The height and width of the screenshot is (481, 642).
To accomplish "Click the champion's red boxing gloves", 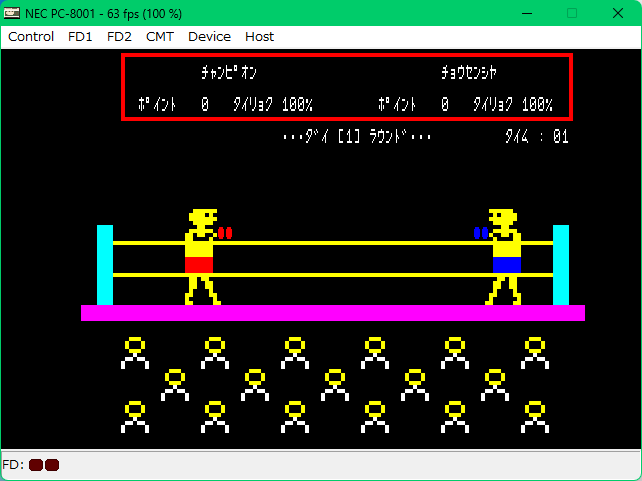I will point(225,233).
